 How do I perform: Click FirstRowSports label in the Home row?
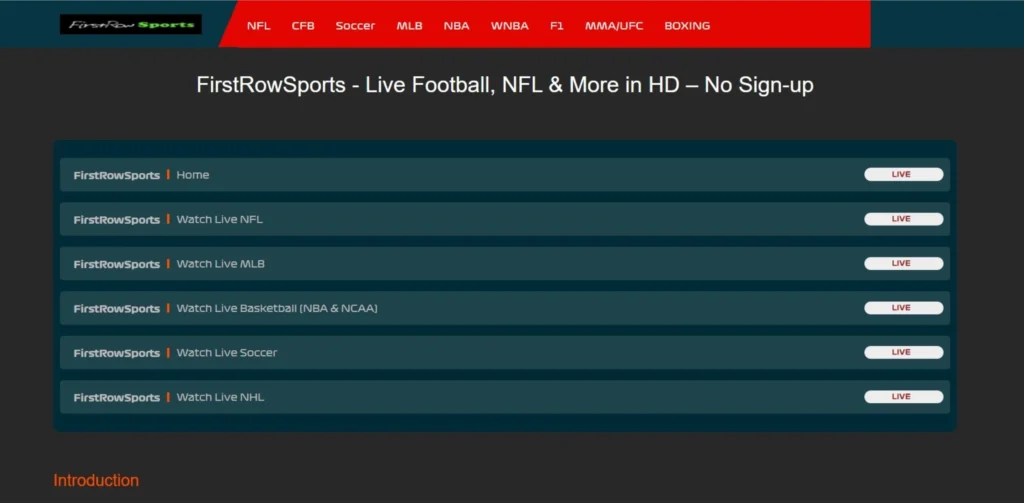pyautogui.click(x=116, y=175)
